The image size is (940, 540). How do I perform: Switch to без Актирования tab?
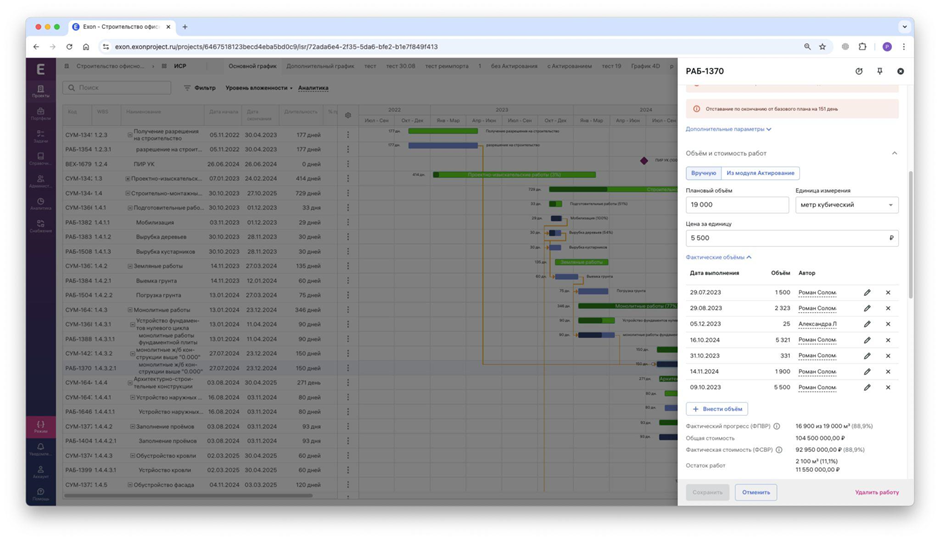click(514, 66)
